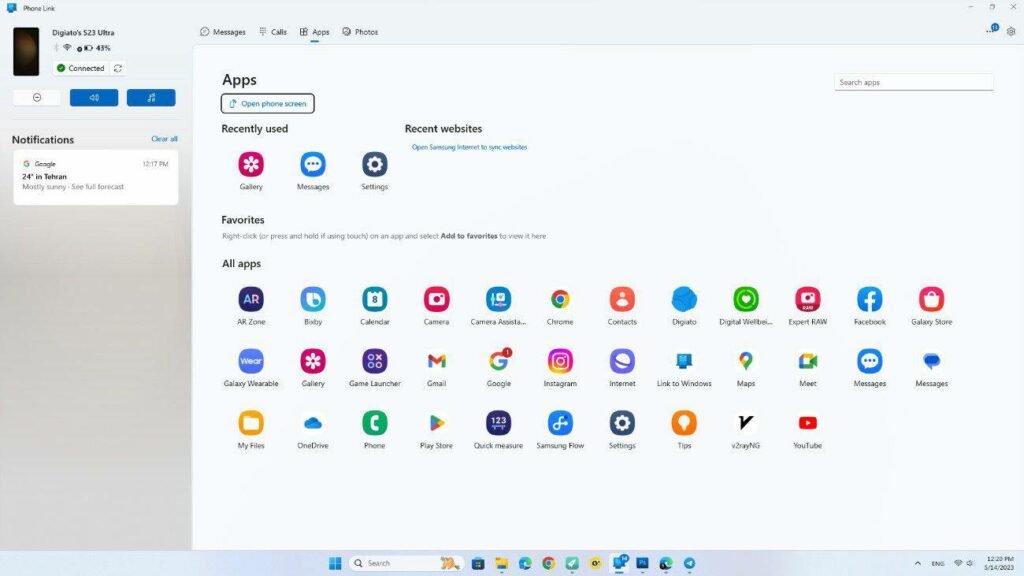Open the My Files app
Screen dimensions: 1024x576
pyautogui.click(x=251, y=423)
